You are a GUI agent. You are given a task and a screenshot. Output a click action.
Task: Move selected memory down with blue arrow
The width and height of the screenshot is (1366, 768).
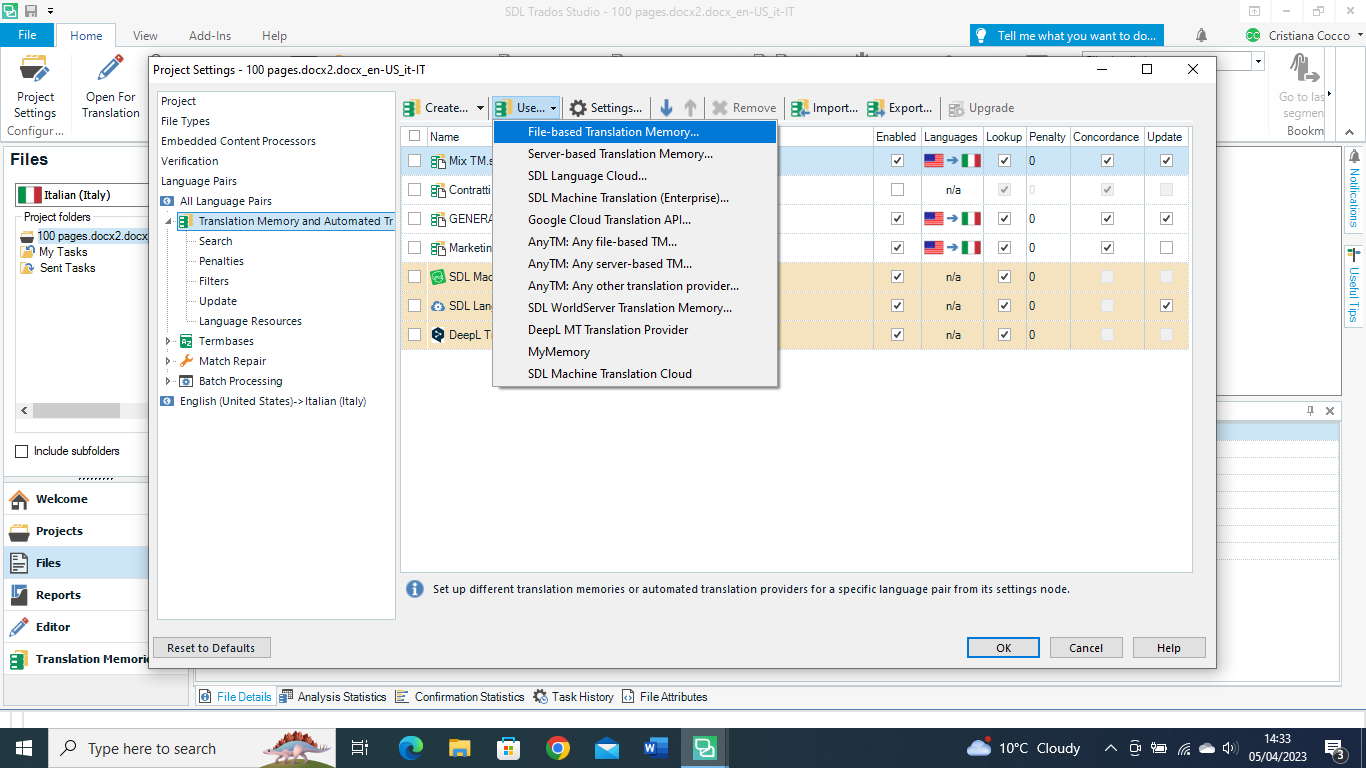pos(666,108)
